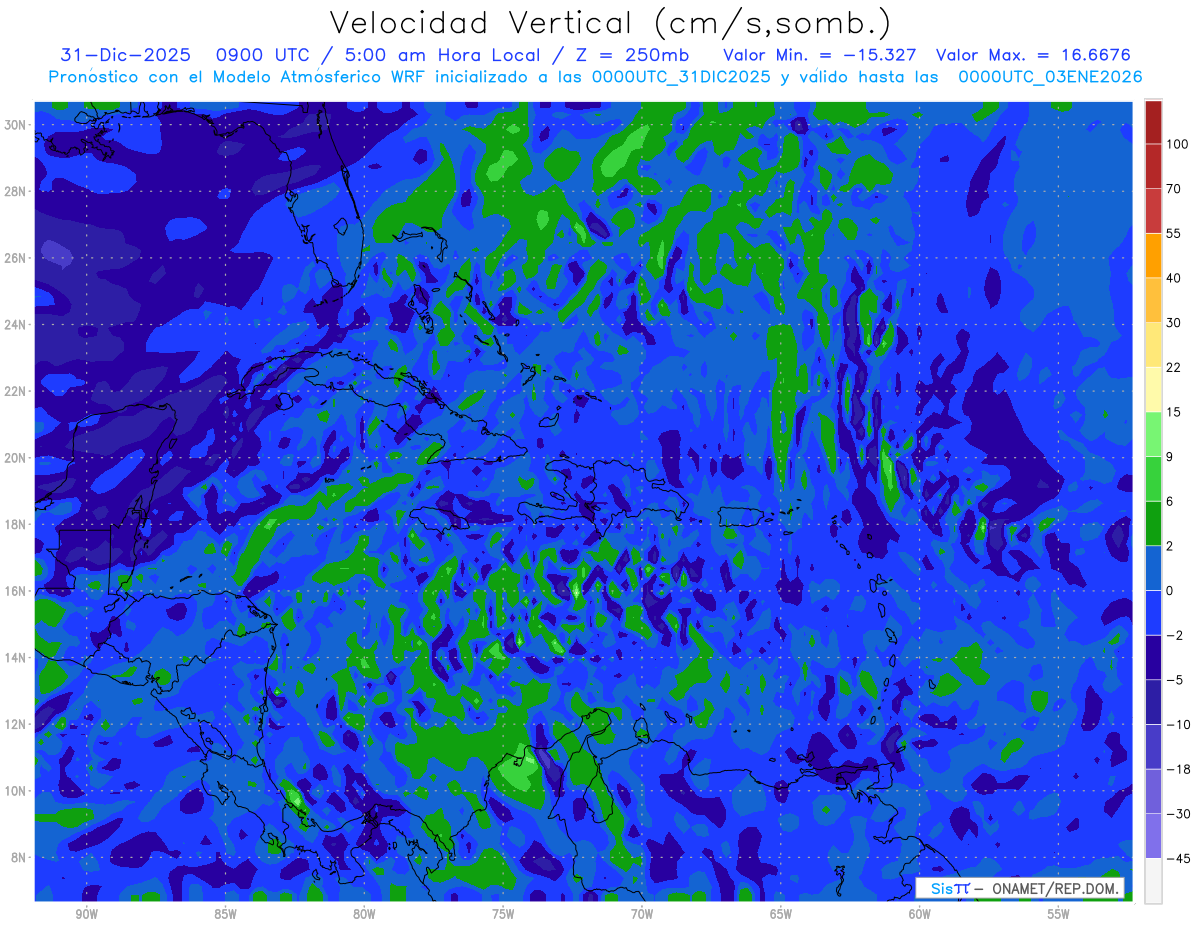Click the green swatch between 9 and 6
This screenshot has width=1200, height=927.
[1153, 478]
